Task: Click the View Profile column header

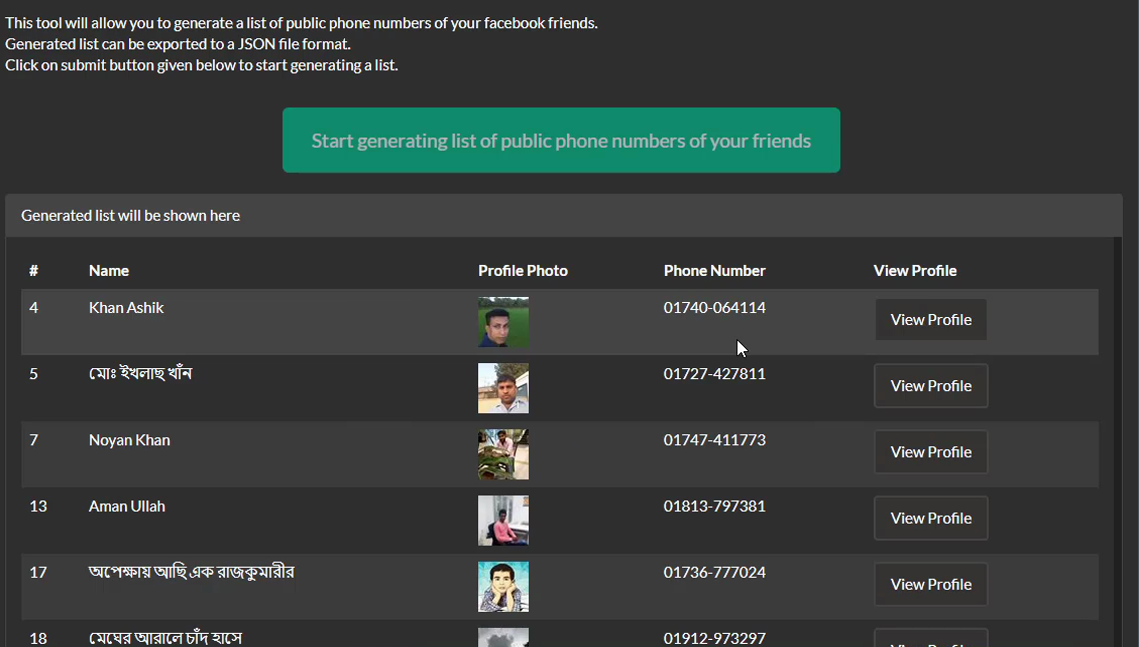Action: [x=914, y=271]
